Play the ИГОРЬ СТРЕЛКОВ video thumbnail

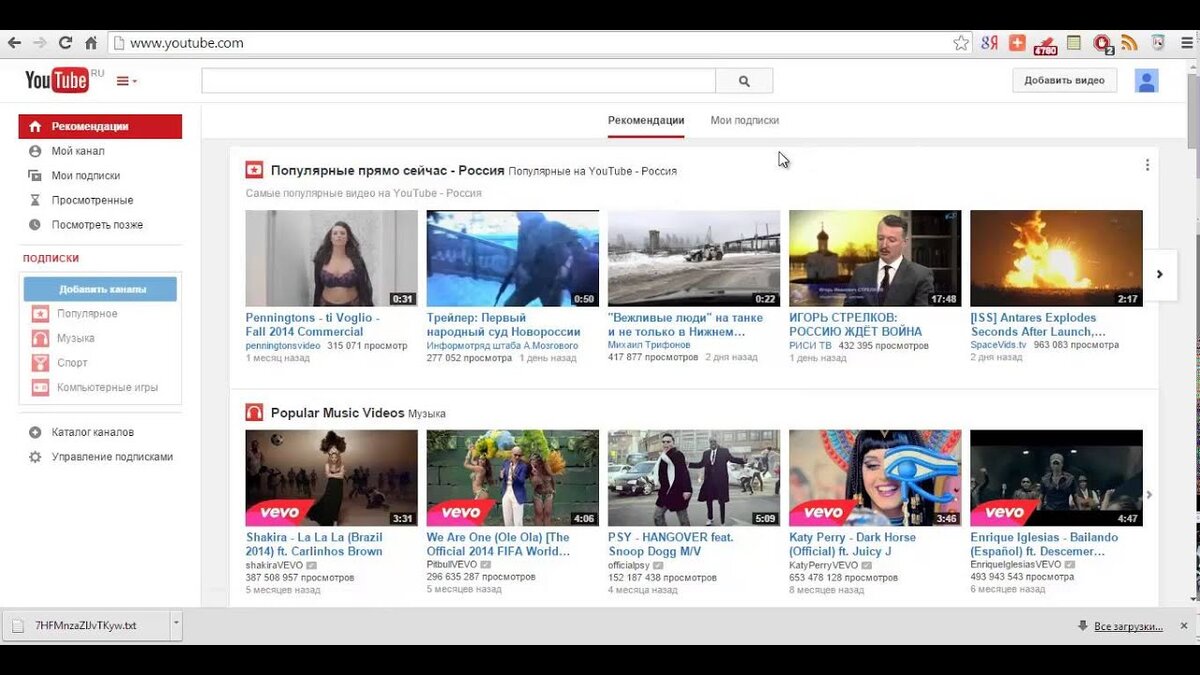[x=875, y=258]
